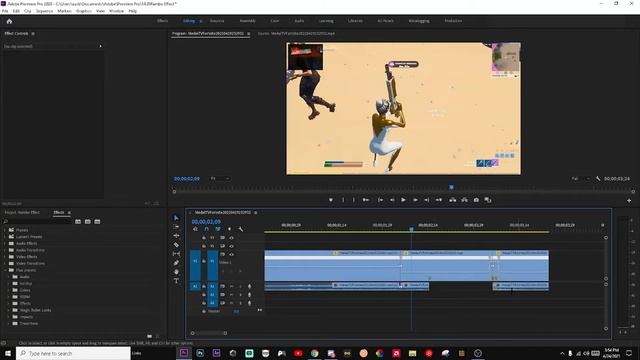
Task: Select the Razor tool
Action: coord(176,245)
